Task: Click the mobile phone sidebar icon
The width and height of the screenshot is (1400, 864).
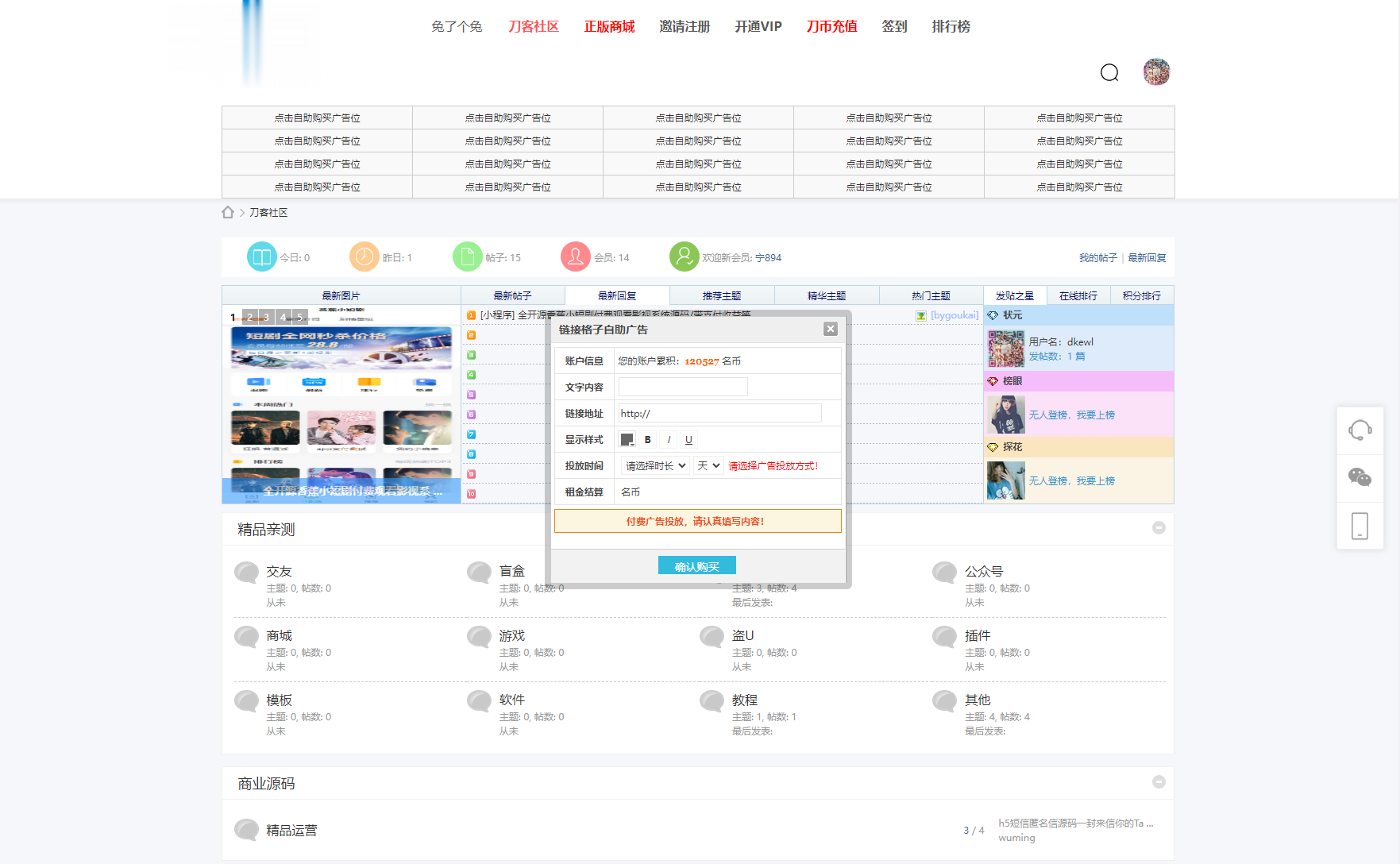Action: click(x=1360, y=525)
